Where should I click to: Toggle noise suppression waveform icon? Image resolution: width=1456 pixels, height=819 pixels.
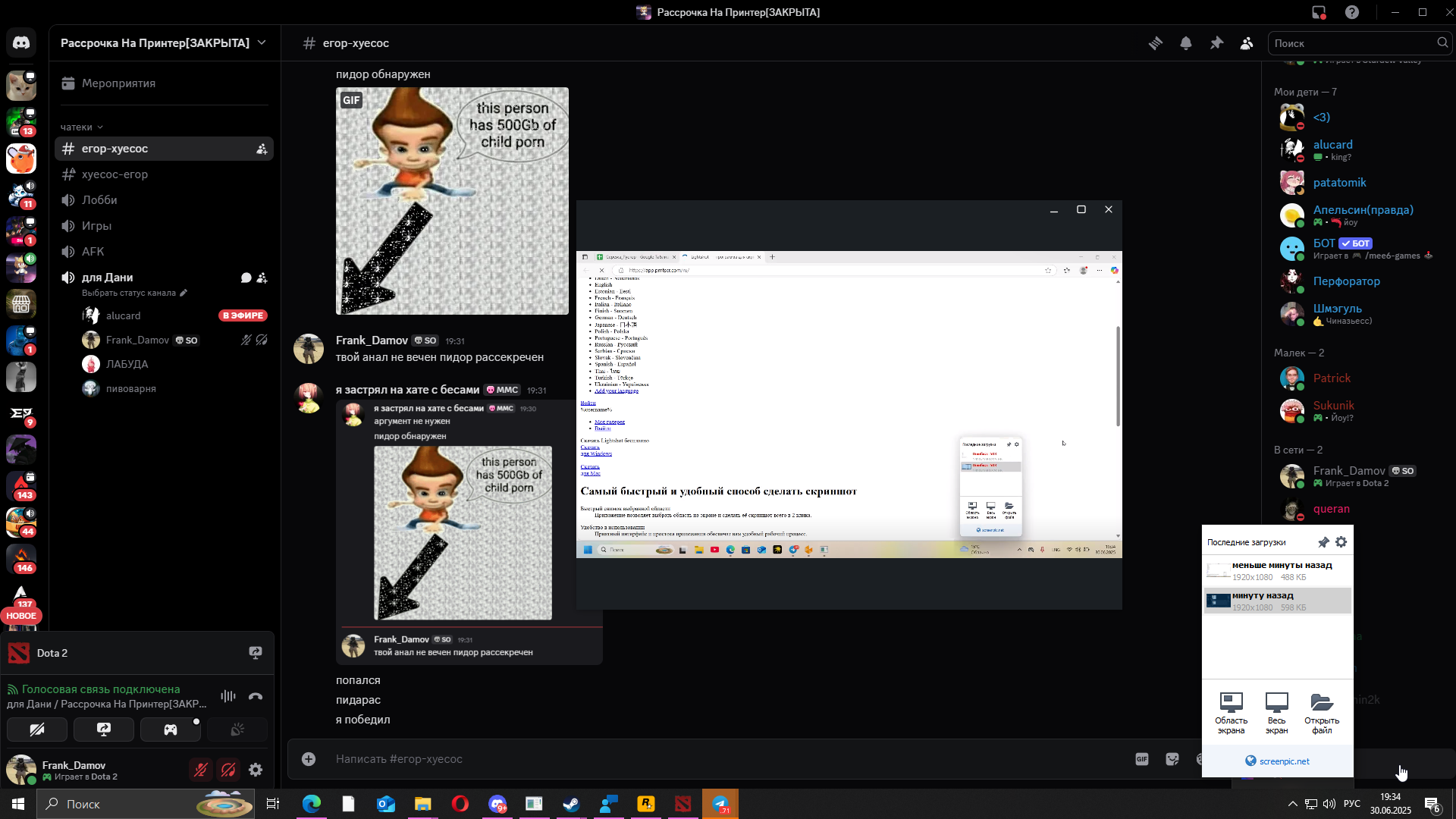pos(228,695)
